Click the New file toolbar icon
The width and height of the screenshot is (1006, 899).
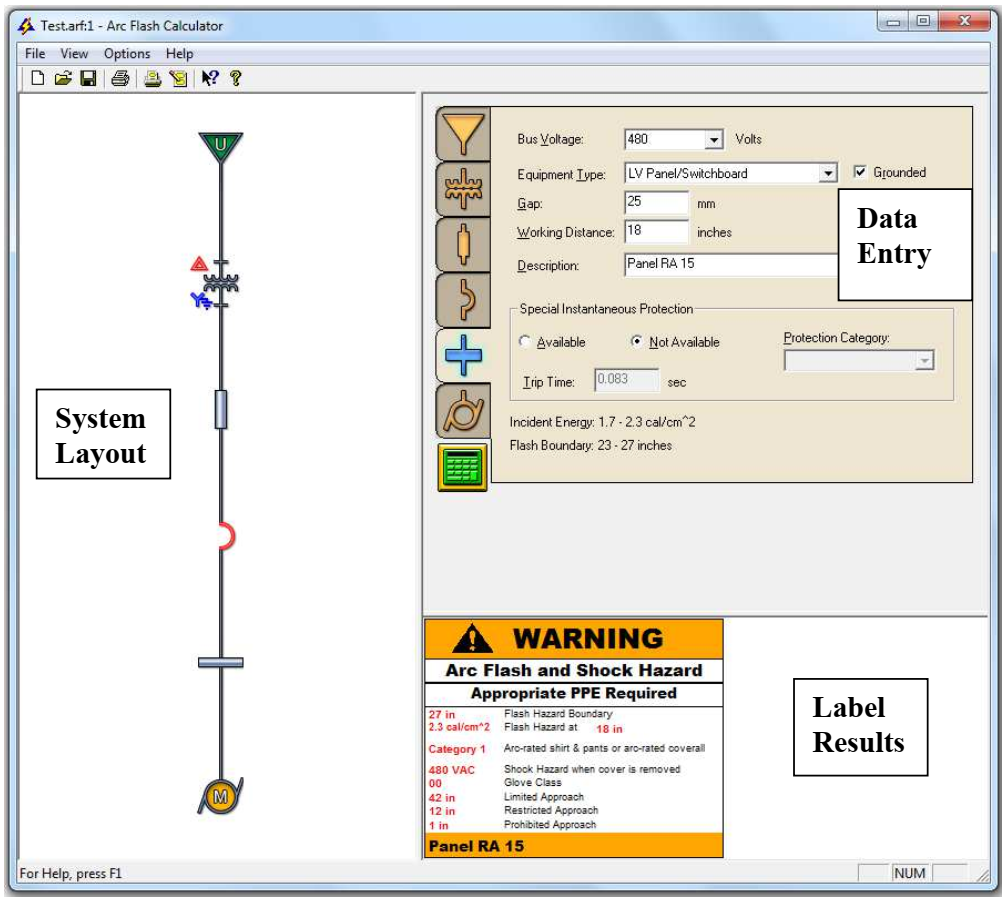point(38,78)
